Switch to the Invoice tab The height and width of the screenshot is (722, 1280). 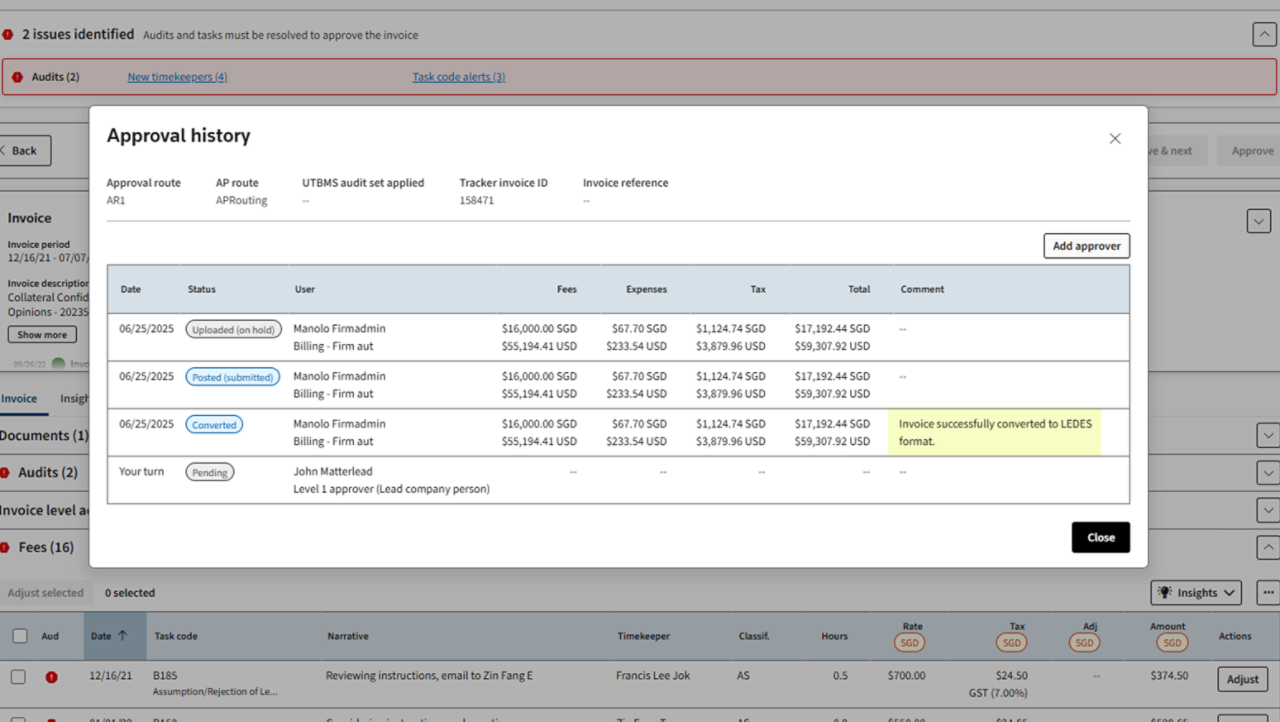(20, 398)
